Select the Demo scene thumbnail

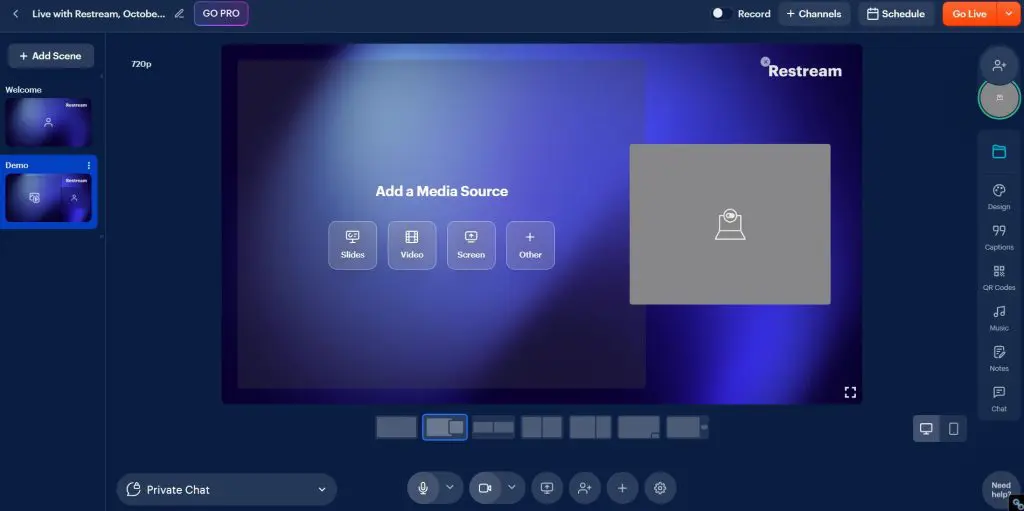click(x=48, y=198)
